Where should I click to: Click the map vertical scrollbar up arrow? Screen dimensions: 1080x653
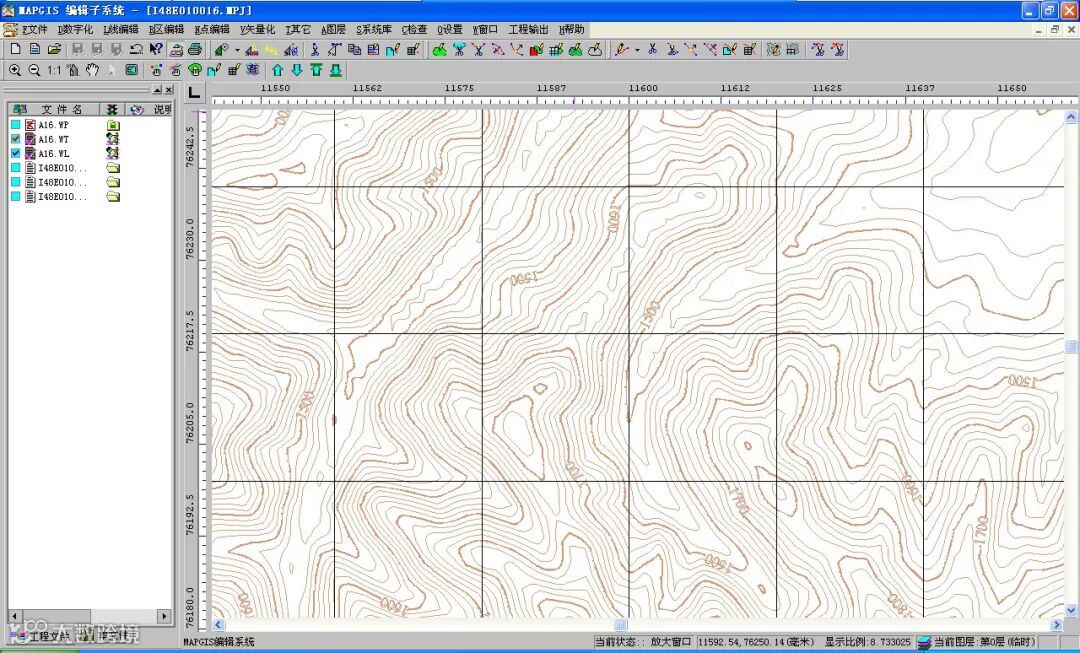pos(1071,118)
